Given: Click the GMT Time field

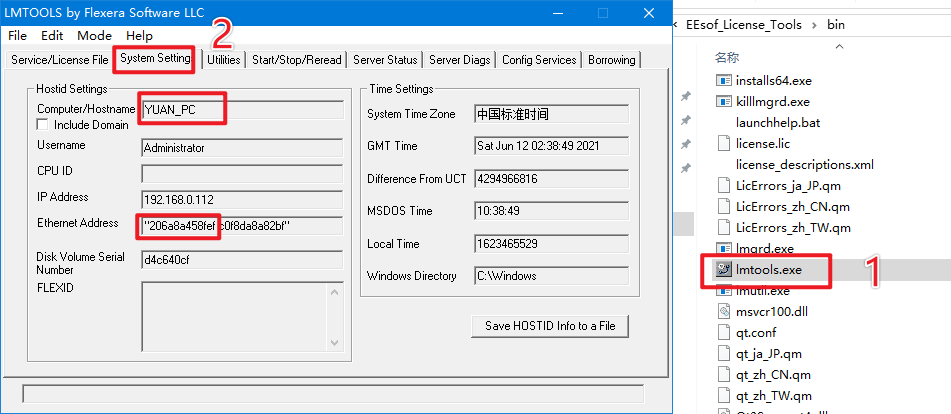Looking at the screenshot, I should pos(551,145).
